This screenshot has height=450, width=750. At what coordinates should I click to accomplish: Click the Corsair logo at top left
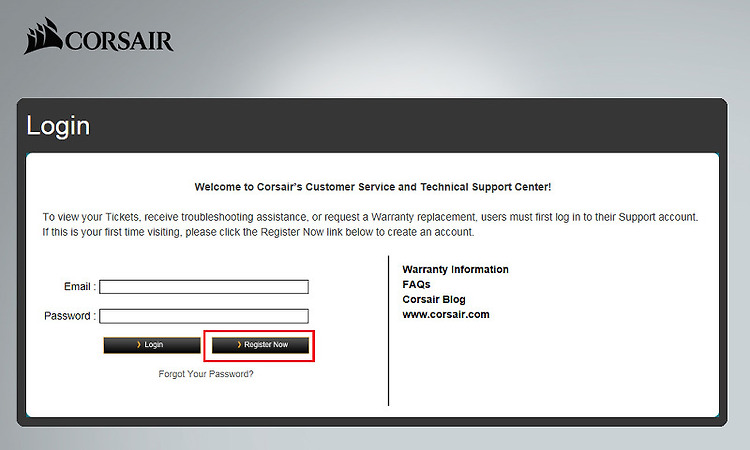(x=99, y=36)
